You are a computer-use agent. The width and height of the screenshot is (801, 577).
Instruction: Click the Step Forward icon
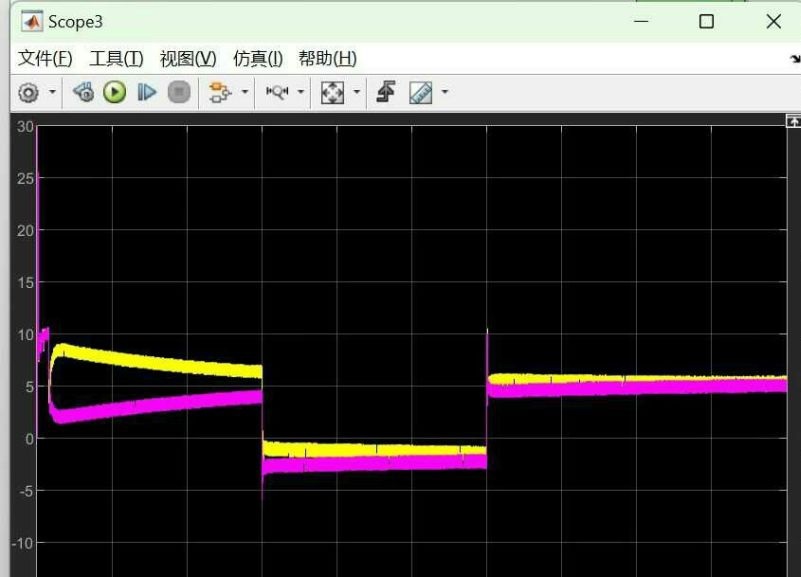pos(147,92)
